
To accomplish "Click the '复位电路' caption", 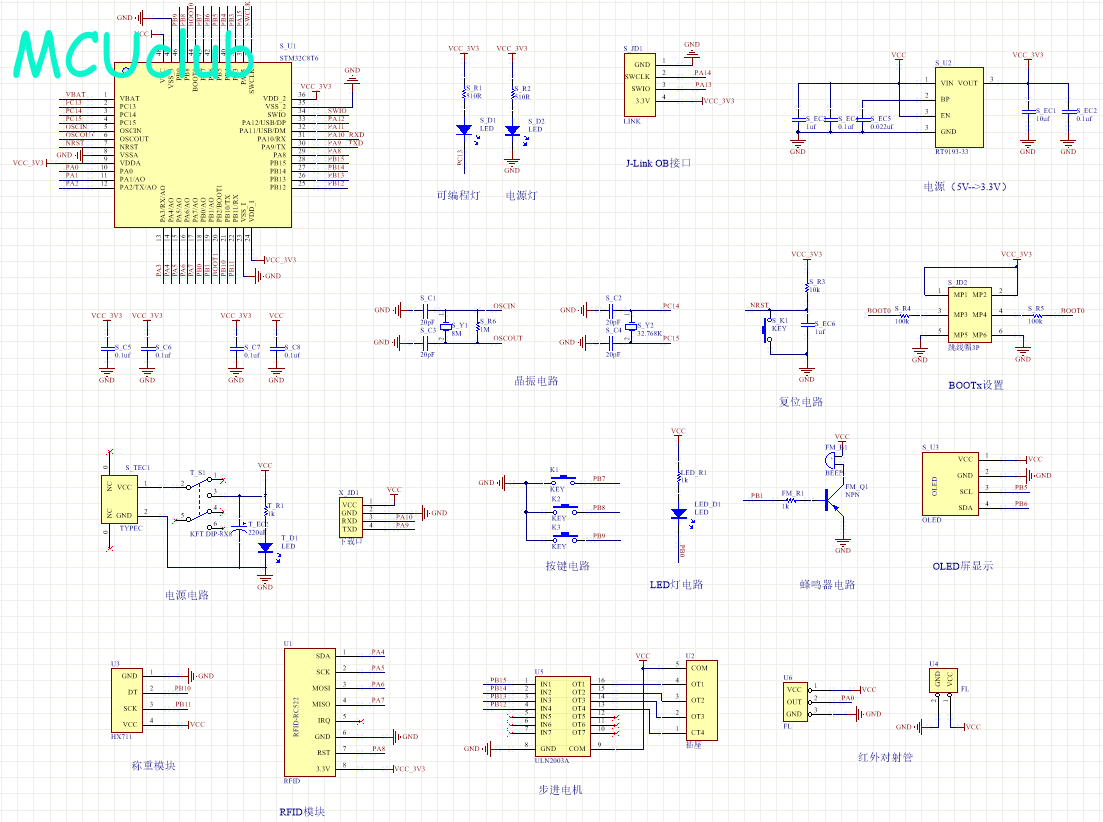I will click(x=801, y=402).
